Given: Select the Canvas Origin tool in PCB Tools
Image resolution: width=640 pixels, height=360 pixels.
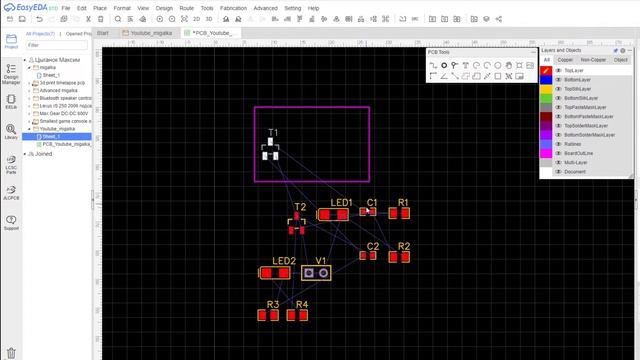Looking at the screenshot, I should point(433,76).
